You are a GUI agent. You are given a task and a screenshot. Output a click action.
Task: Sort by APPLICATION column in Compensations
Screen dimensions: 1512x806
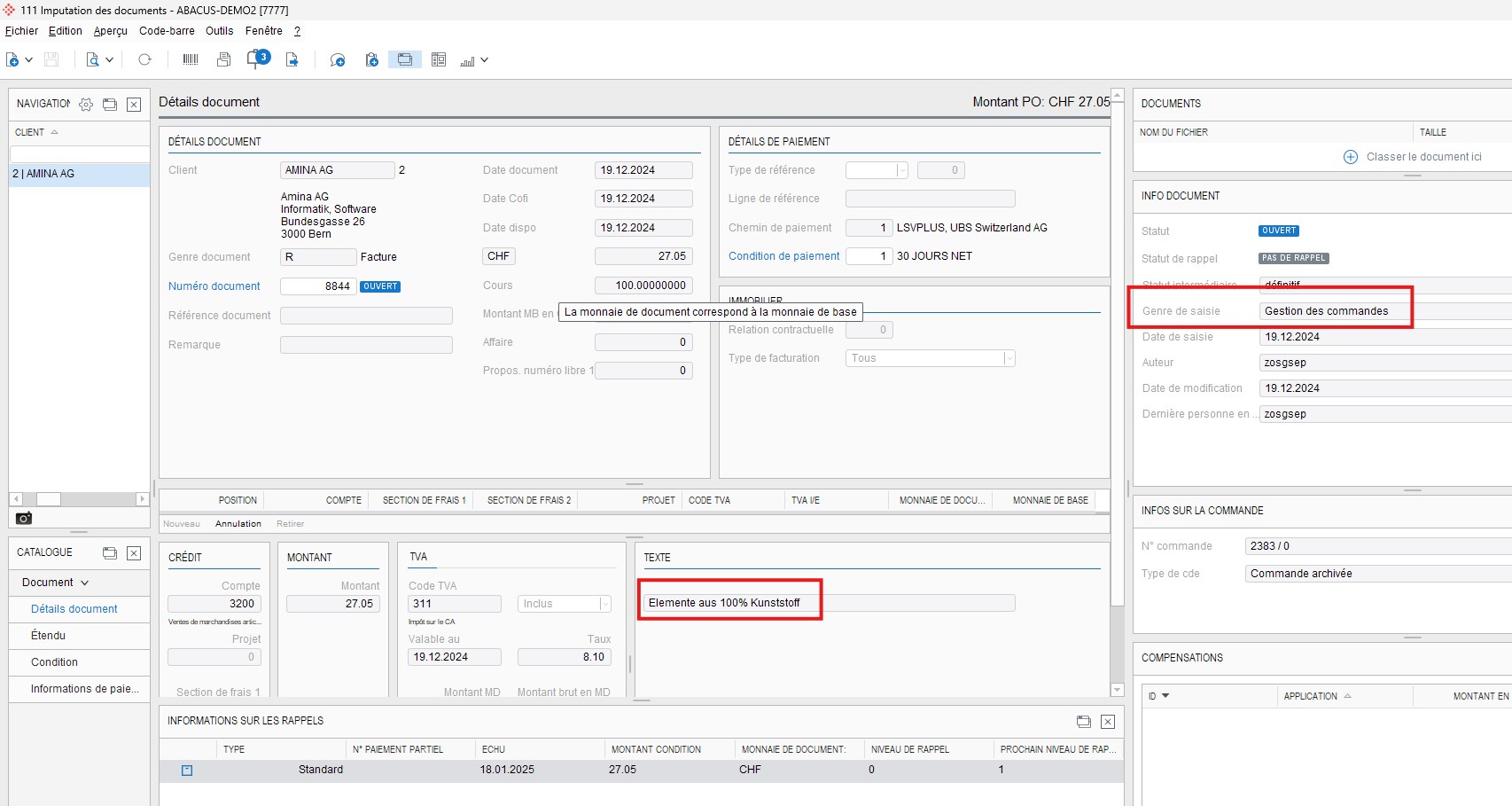pyautogui.click(x=1317, y=696)
